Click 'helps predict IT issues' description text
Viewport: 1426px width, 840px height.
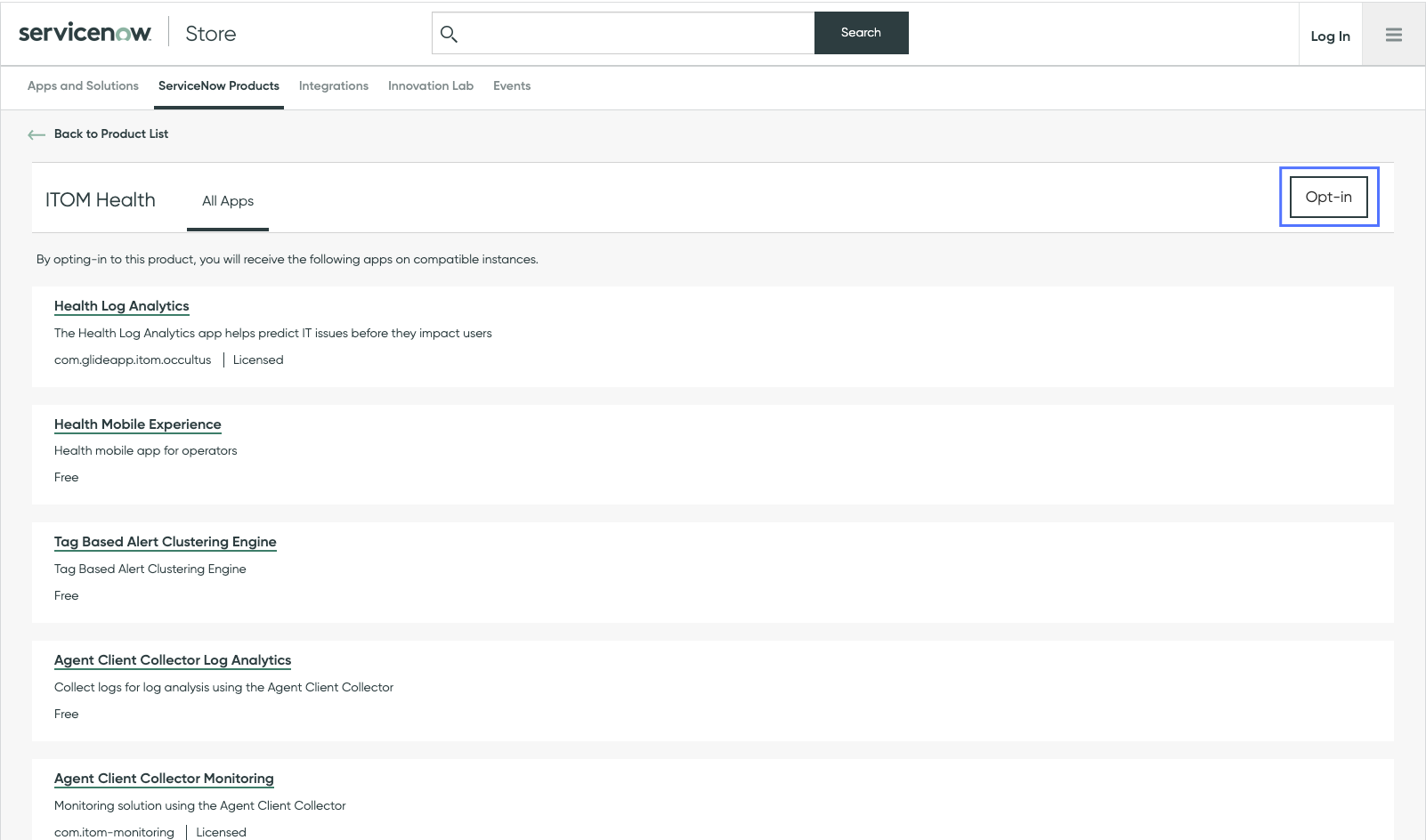coord(273,334)
